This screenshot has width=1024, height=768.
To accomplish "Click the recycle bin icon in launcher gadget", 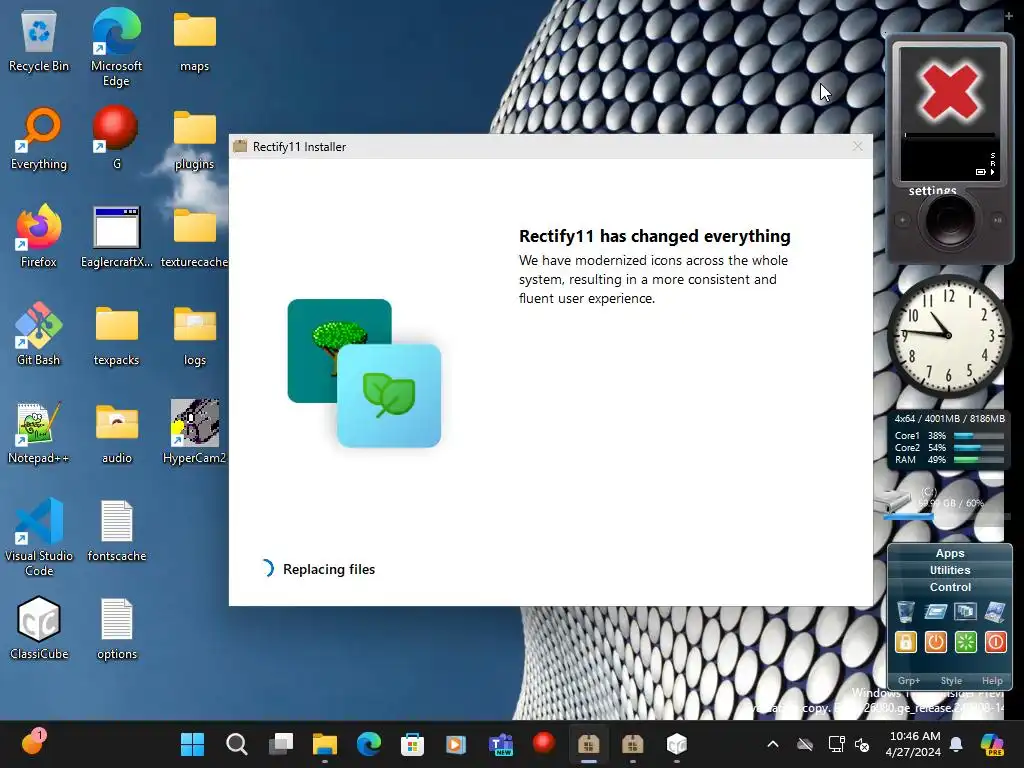I will coord(905,612).
